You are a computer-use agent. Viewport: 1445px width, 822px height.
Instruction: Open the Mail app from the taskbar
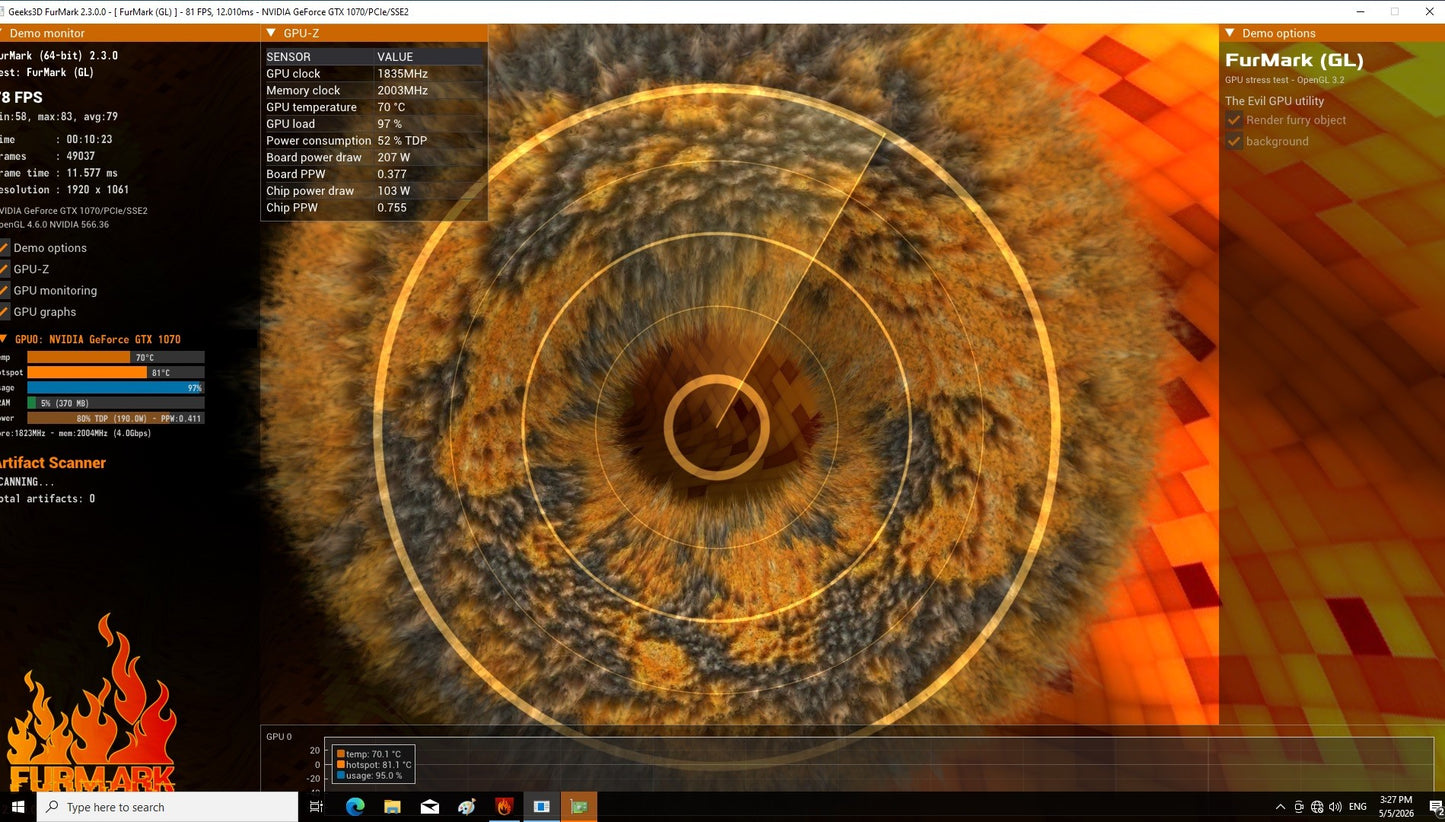pos(430,807)
